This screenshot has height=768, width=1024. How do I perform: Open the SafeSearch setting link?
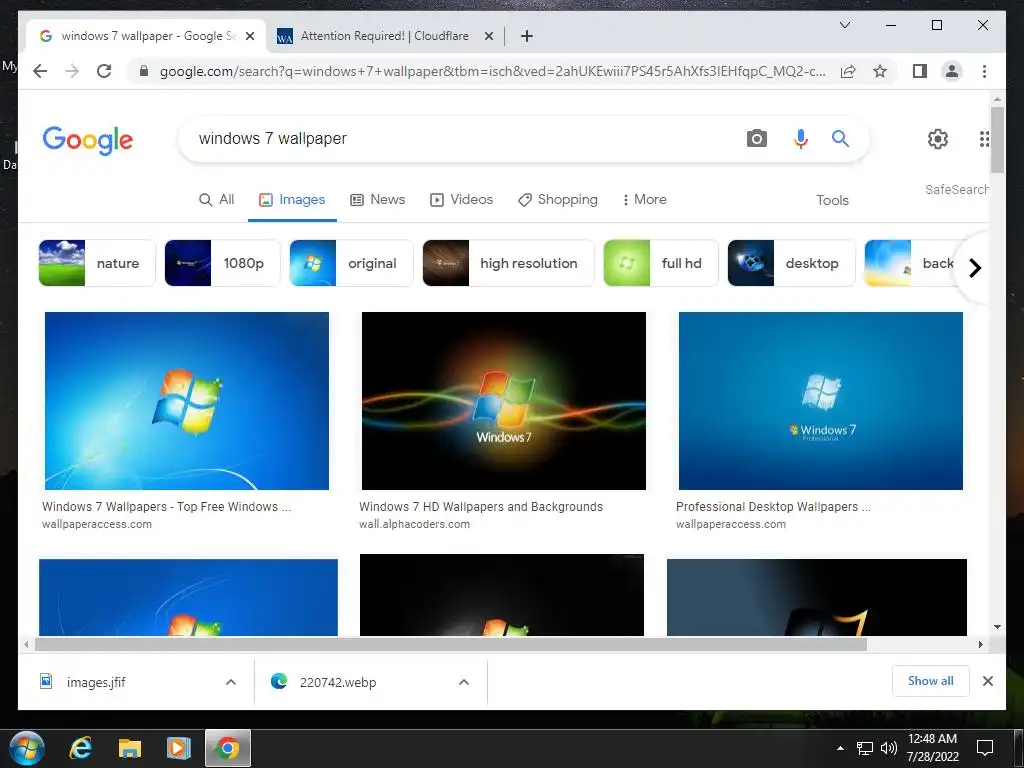tap(956, 189)
